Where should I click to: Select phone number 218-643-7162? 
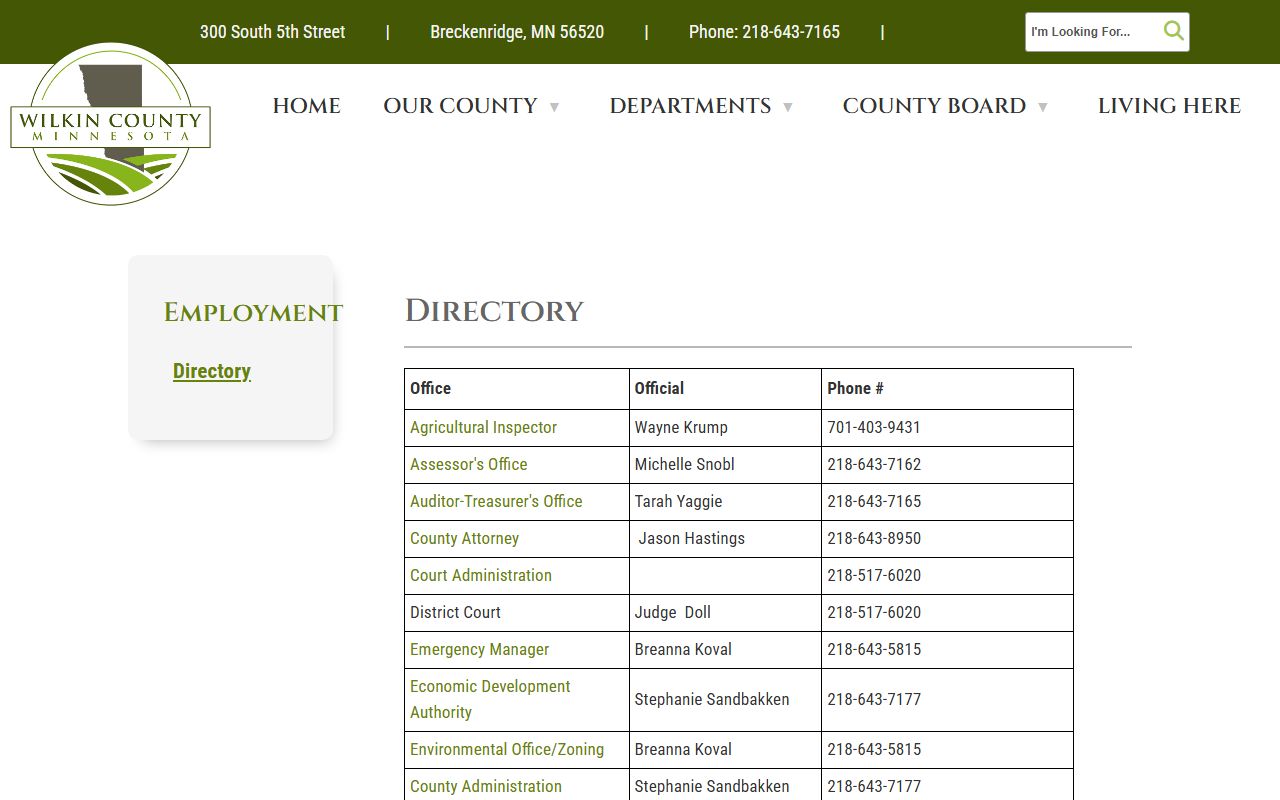[874, 464]
